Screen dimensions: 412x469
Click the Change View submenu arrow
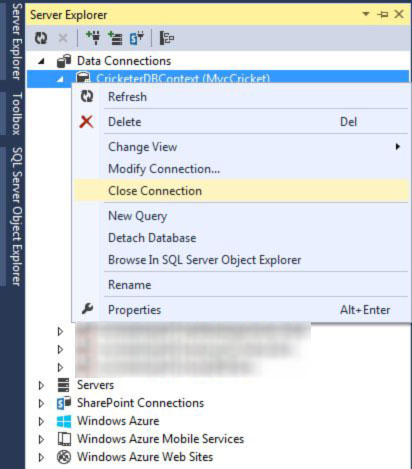click(x=397, y=147)
